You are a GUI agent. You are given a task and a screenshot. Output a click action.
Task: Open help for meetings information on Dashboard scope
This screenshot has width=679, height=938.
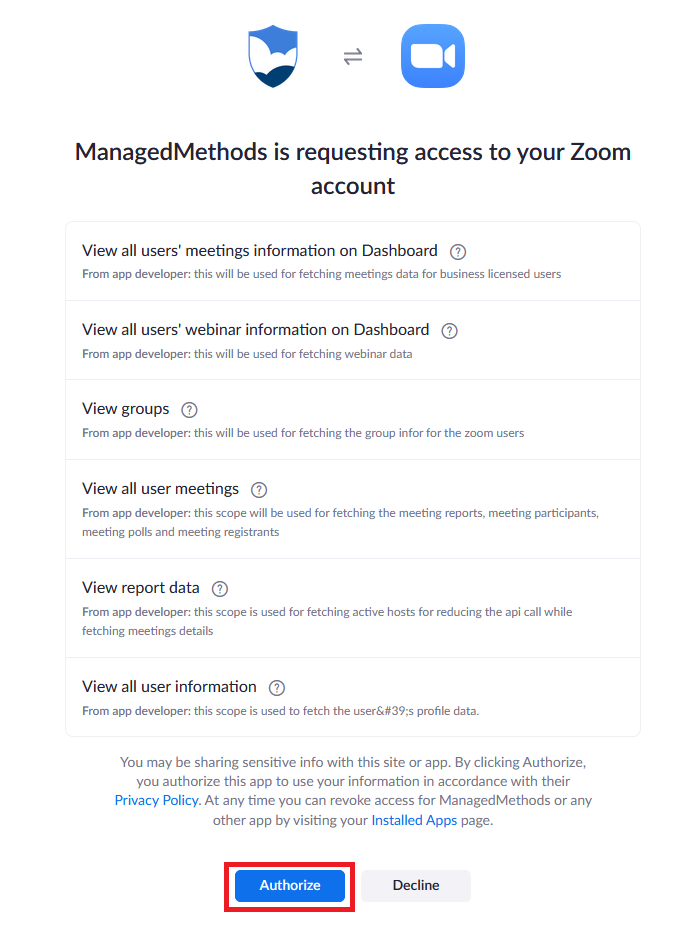(x=457, y=251)
